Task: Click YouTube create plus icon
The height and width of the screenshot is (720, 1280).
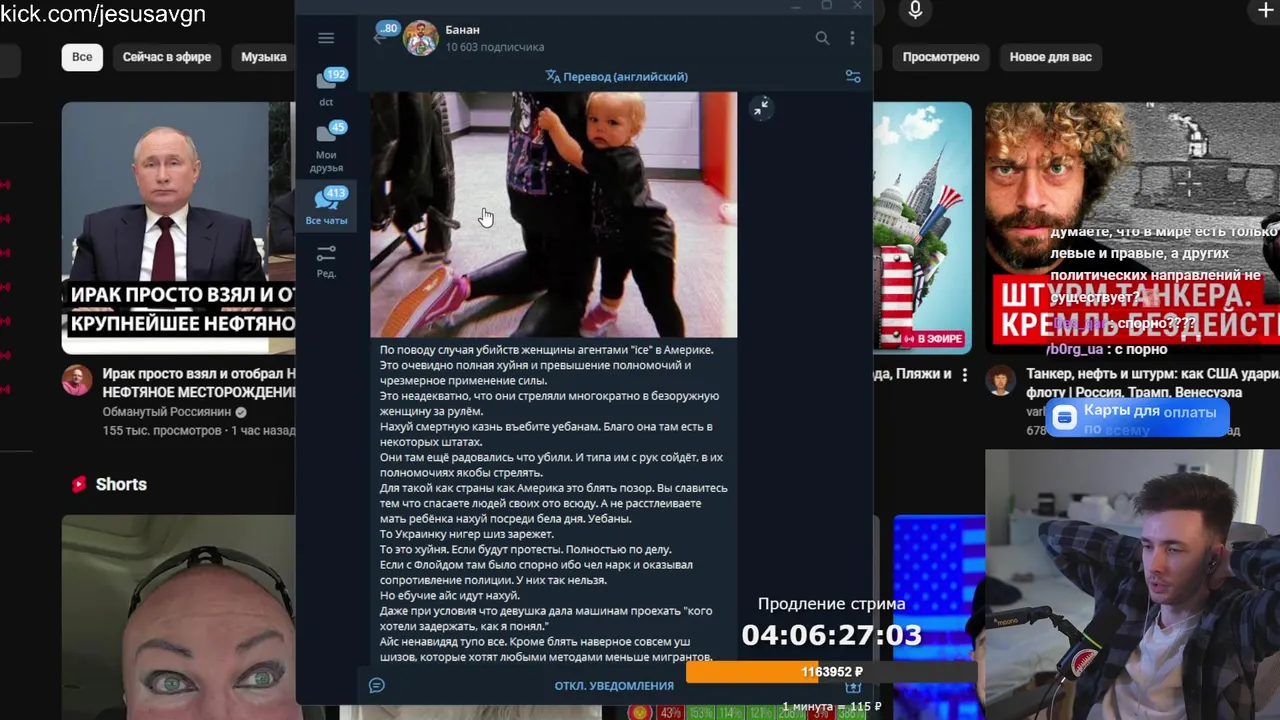Action: [1266, 10]
